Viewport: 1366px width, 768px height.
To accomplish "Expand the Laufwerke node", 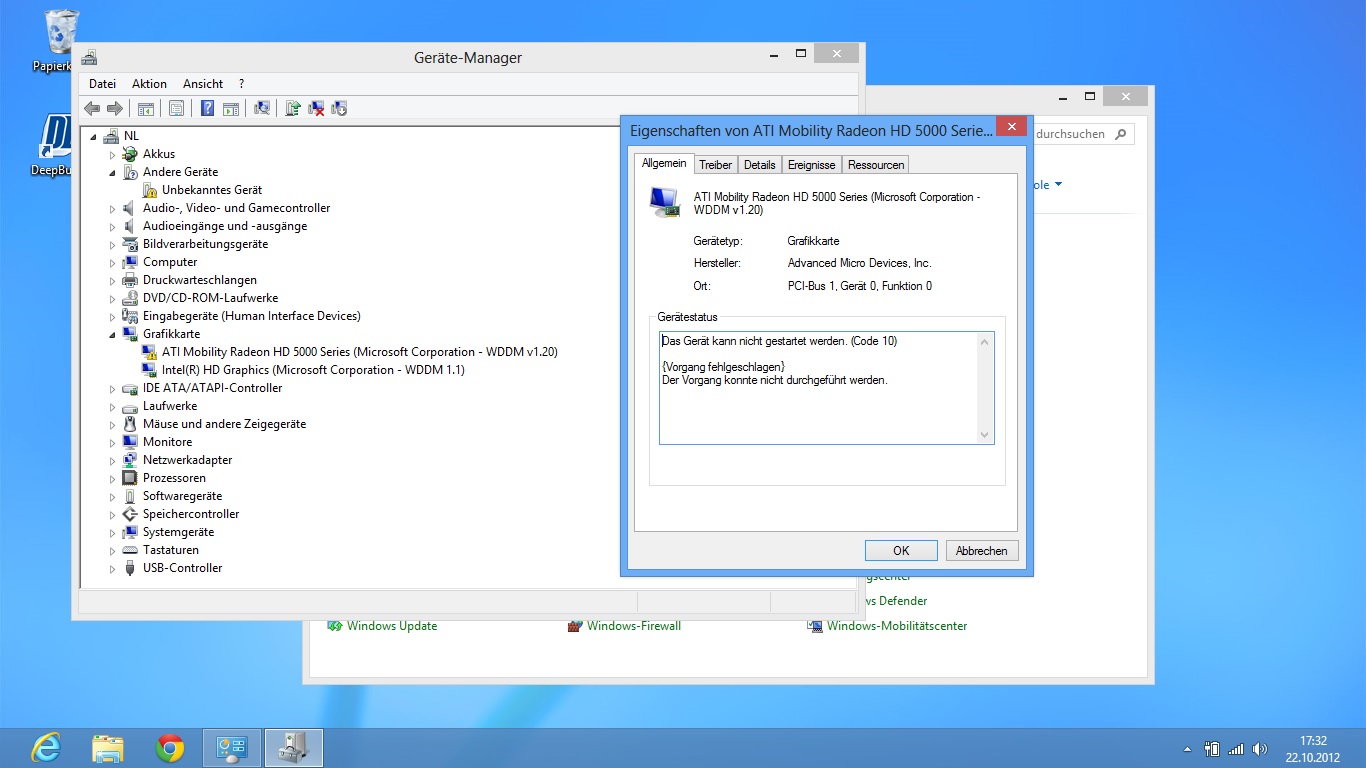I will tap(113, 406).
